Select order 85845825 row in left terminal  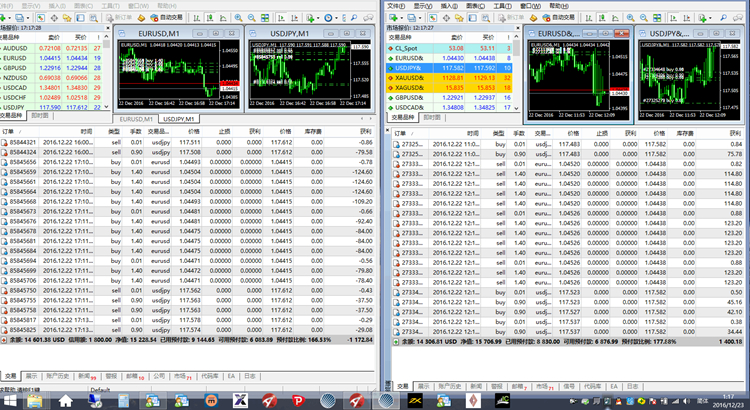click(x=187, y=330)
